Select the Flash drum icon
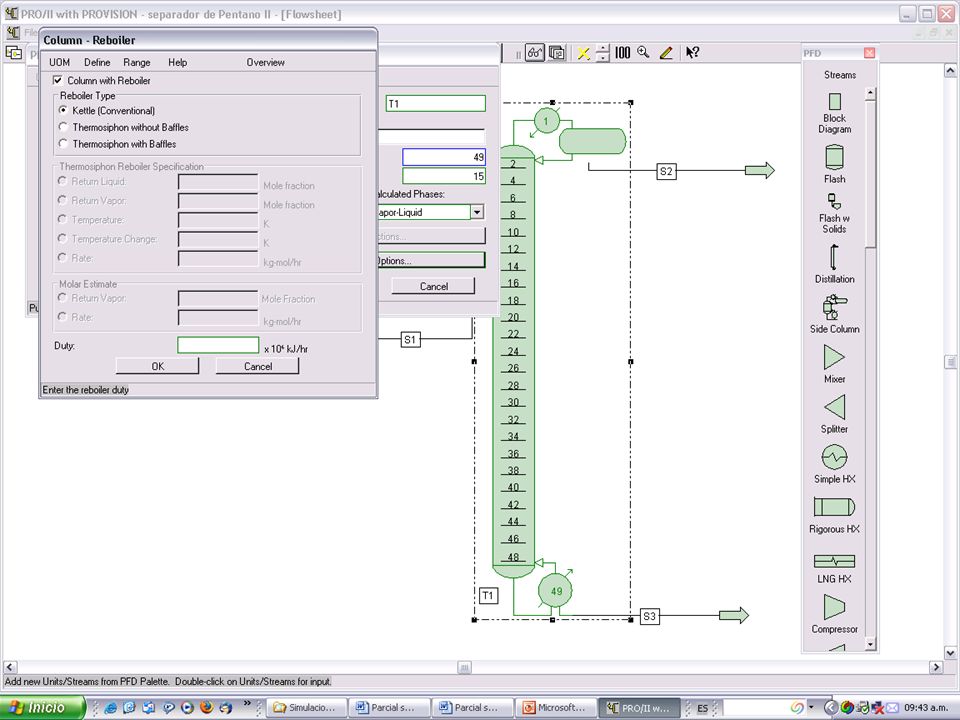960x720 pixels. pos(834,157)
